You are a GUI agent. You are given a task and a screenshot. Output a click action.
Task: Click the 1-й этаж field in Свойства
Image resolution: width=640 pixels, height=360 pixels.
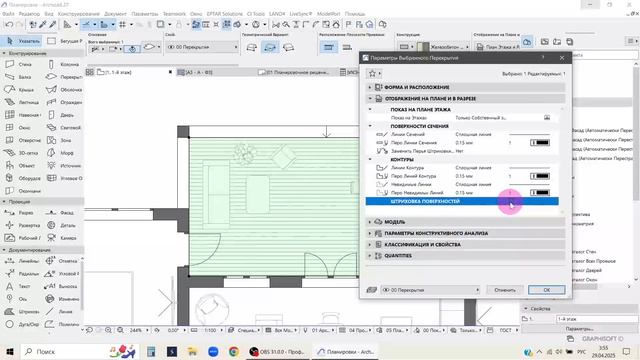point(597,319)
